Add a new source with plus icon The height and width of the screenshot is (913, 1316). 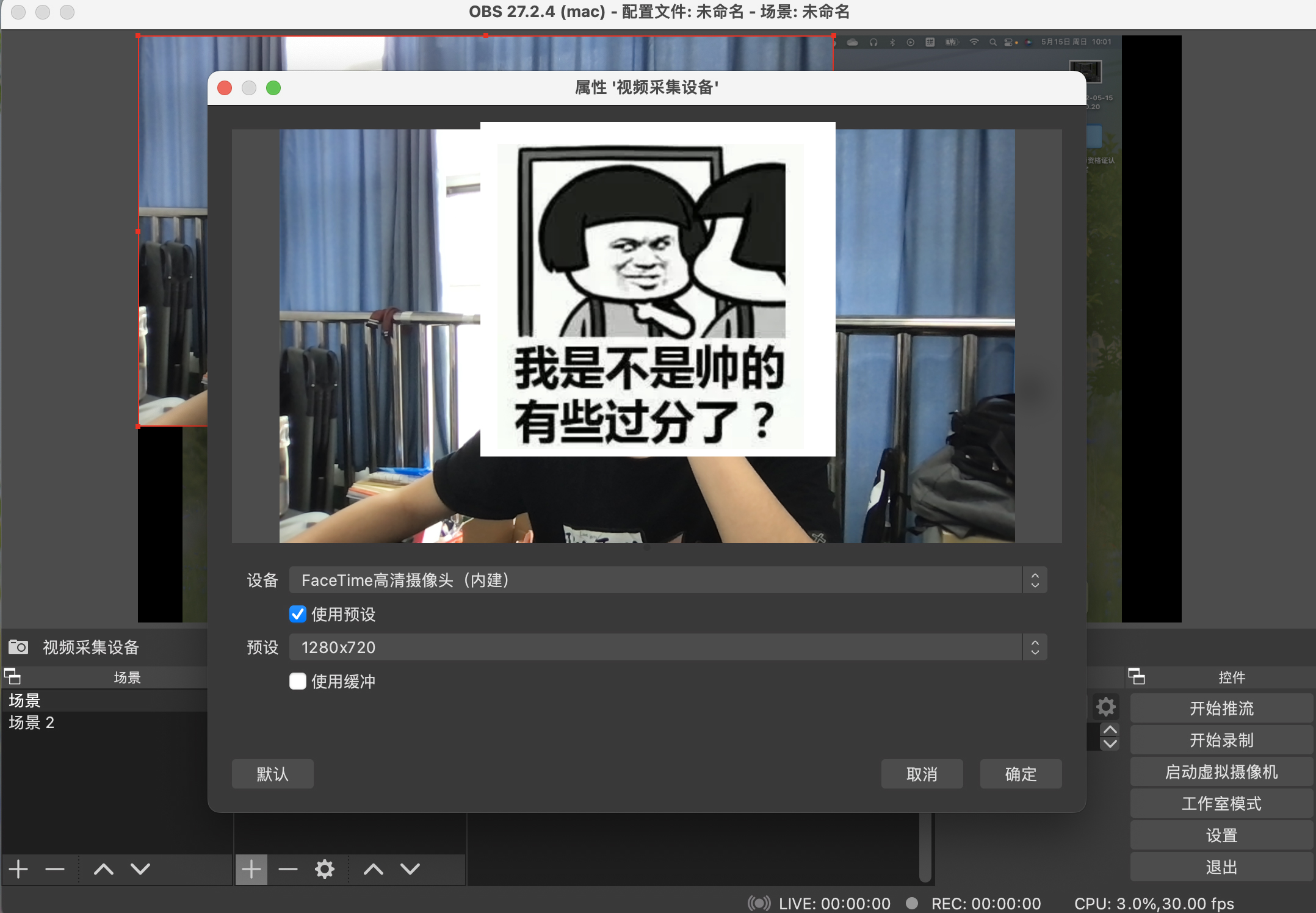251,868
